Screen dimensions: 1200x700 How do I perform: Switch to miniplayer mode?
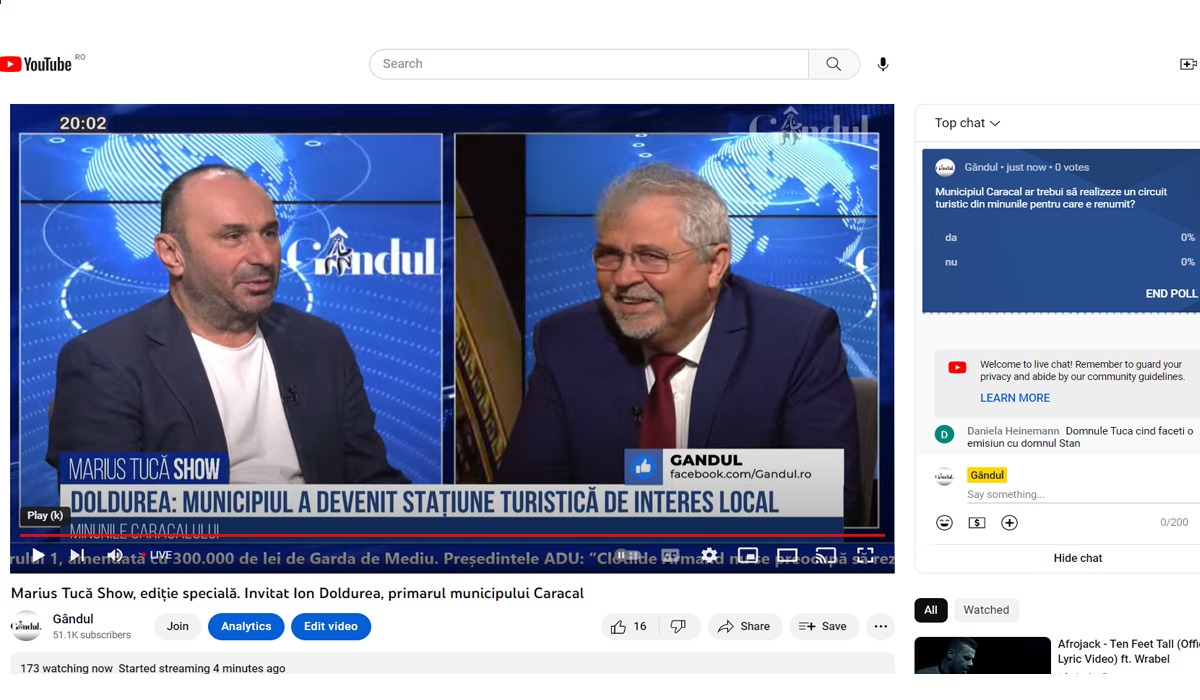tap(748, 555)
